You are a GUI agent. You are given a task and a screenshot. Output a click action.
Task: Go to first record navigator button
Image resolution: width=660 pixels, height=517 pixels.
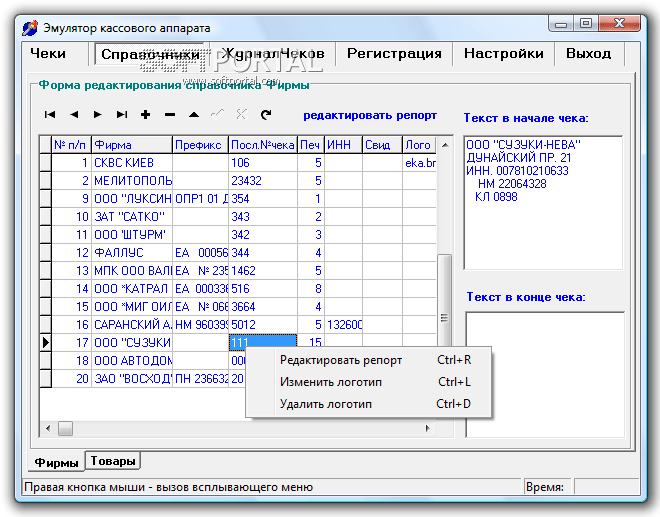click(50, 115)
